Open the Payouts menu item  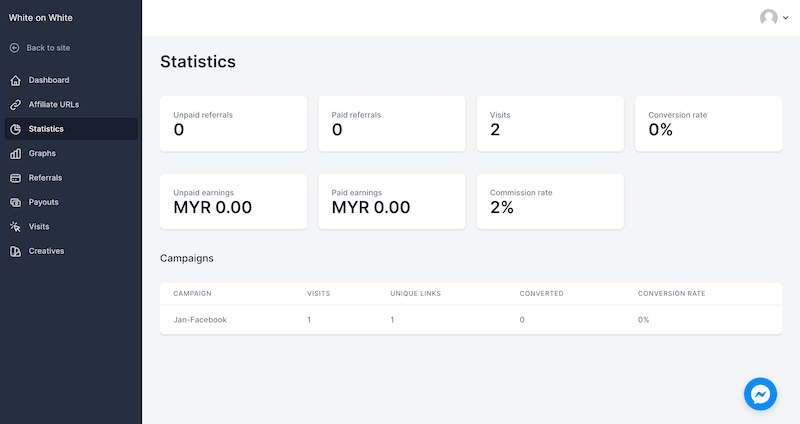point(43,202)
